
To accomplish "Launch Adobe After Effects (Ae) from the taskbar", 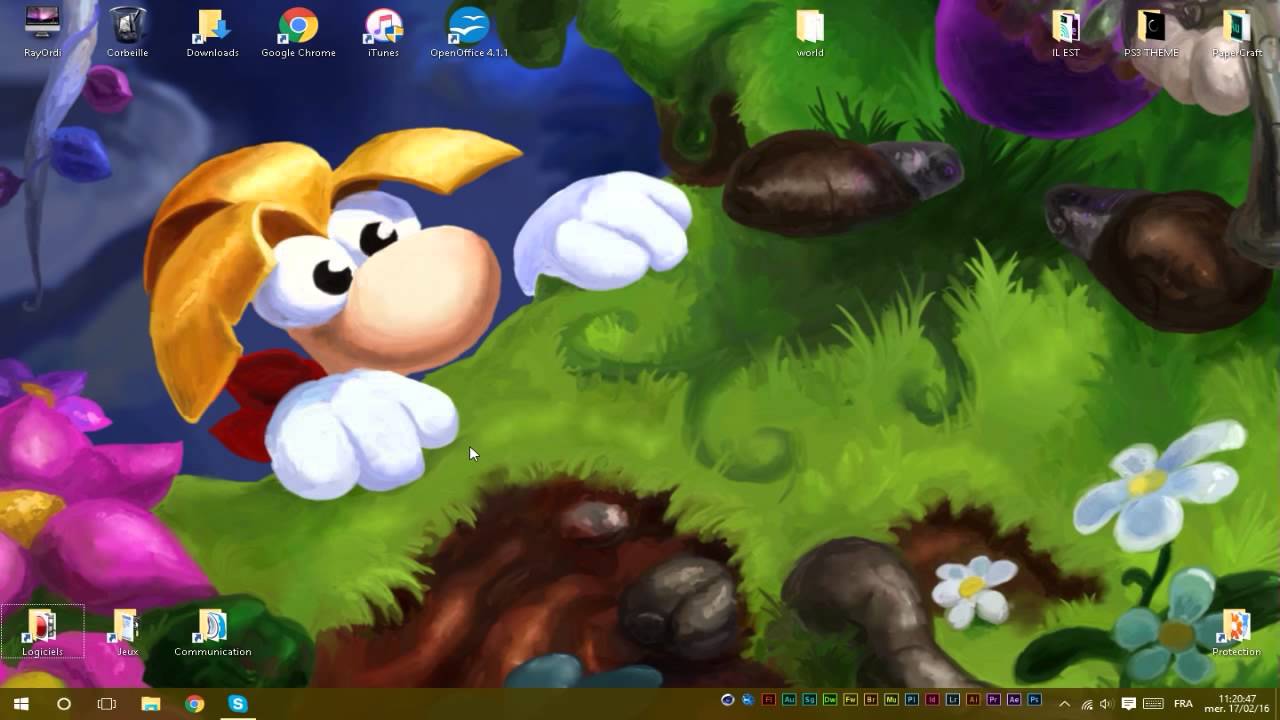I will 1015,700.
